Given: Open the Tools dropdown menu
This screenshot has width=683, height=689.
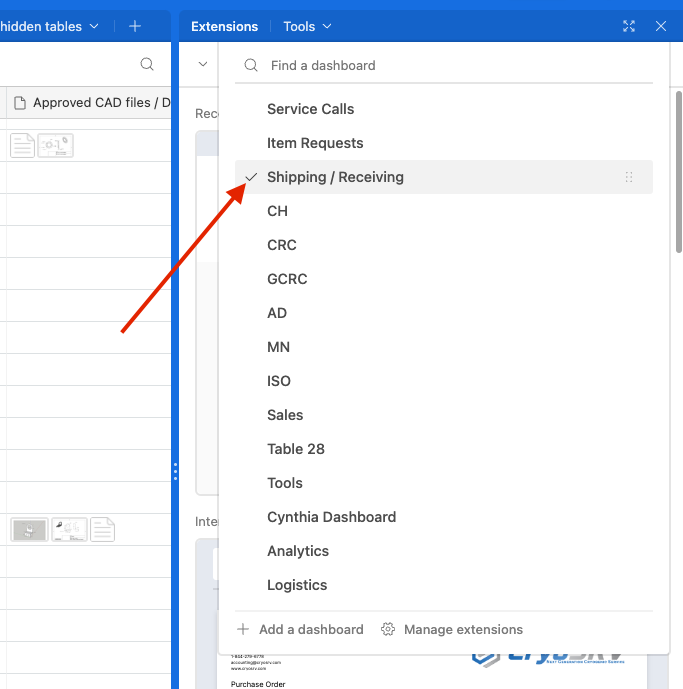Looking at the screenshot, I should 307,26.
